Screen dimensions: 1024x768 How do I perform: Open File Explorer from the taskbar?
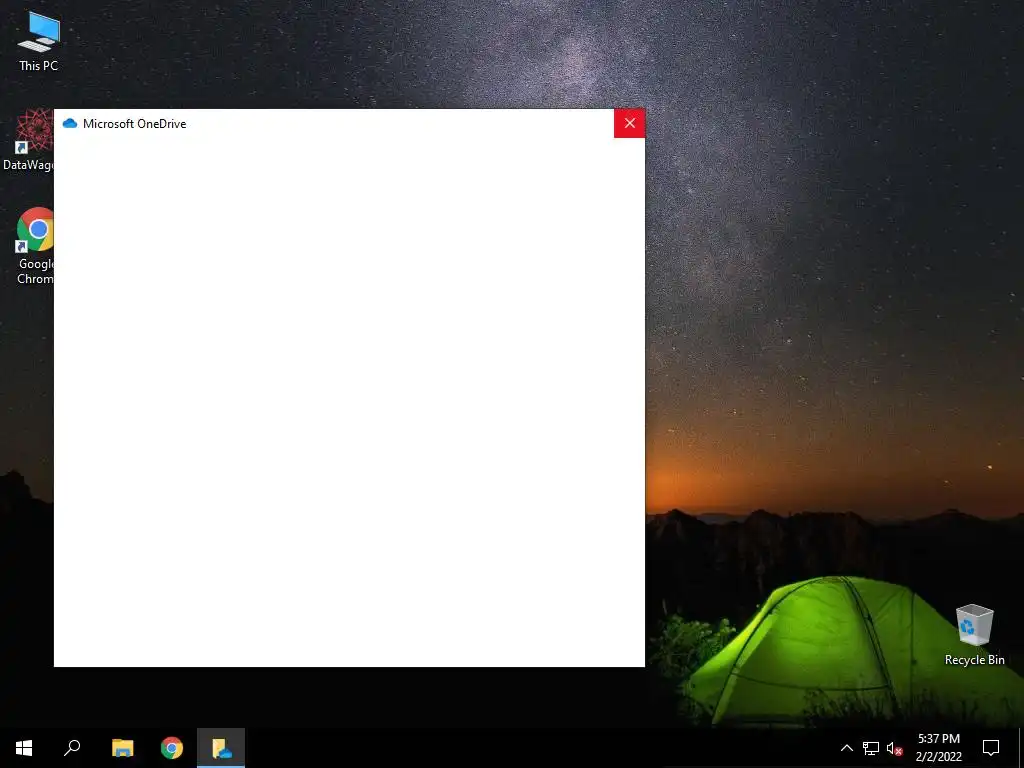click(x=122, y=748)
